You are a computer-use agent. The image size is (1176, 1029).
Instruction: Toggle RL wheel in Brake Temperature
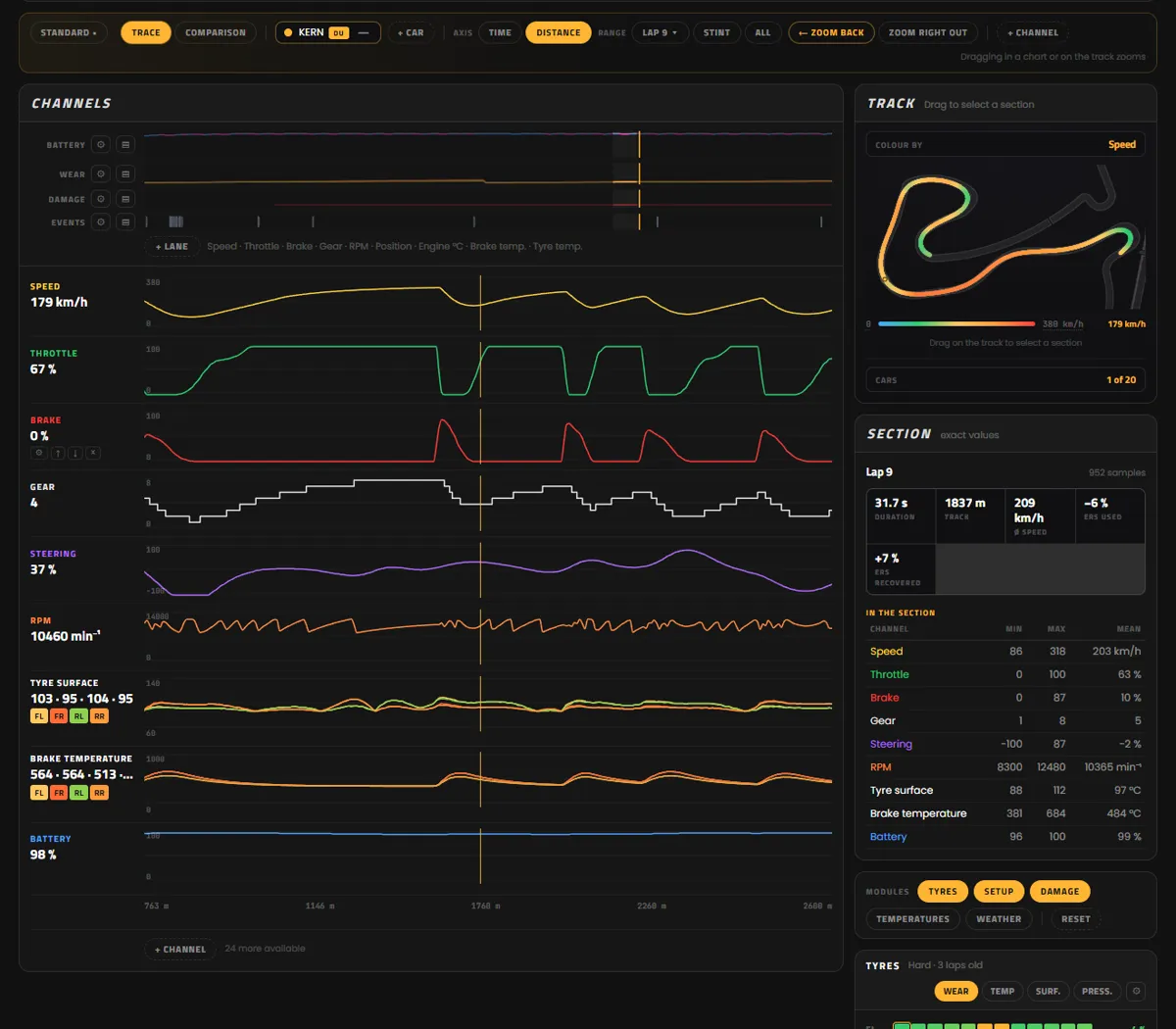[x=79, y=793]
